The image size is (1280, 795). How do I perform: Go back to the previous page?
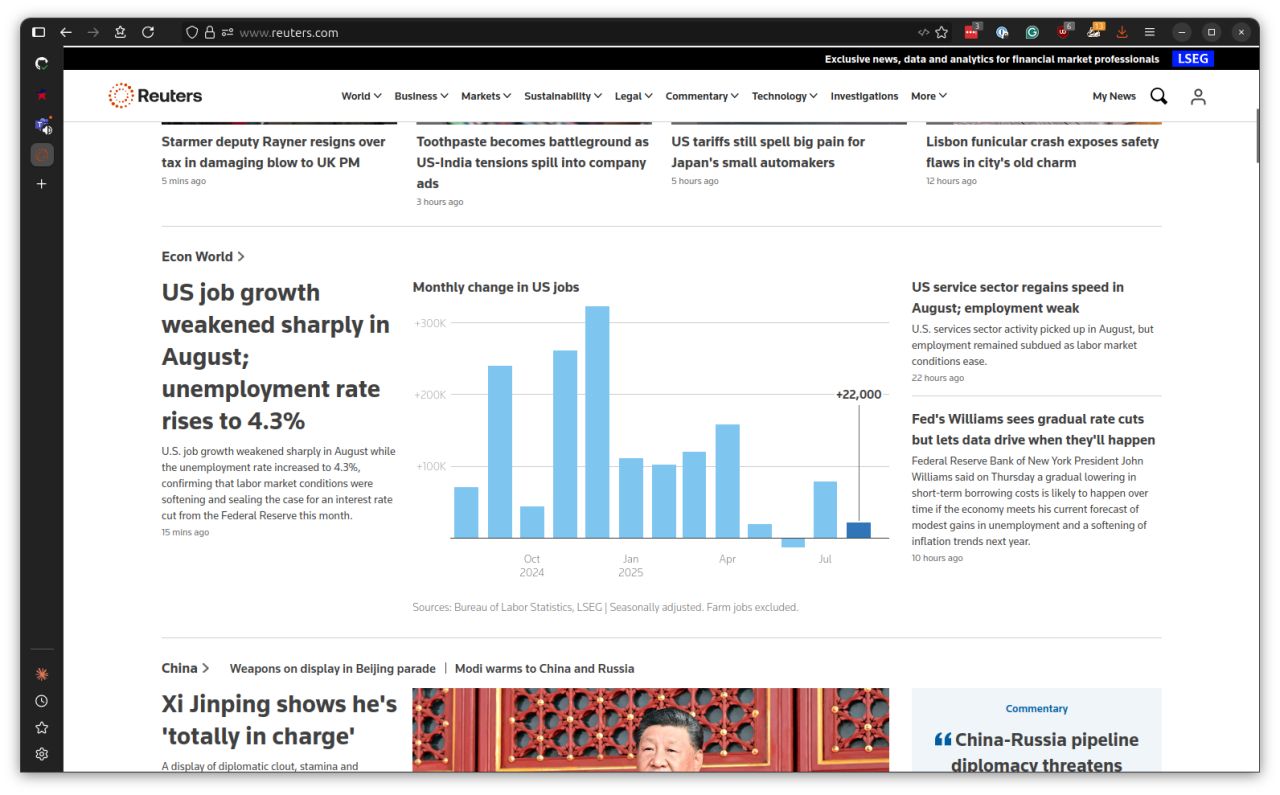(x=66, y=32)
